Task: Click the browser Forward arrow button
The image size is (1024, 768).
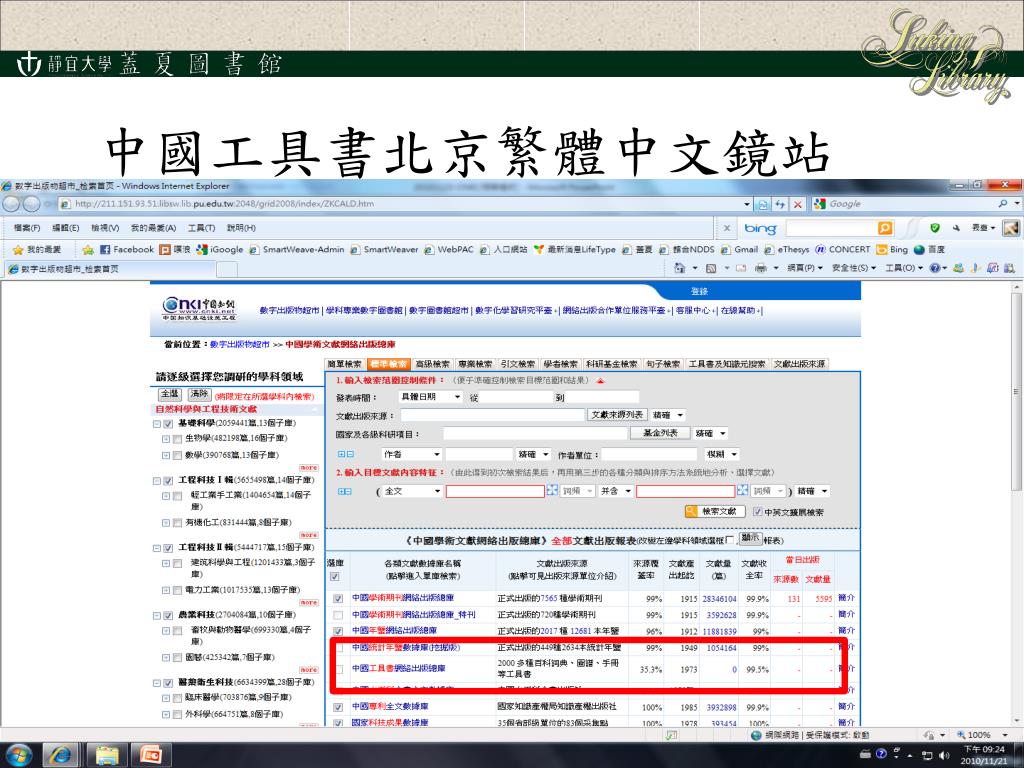Action: [31, 204]
